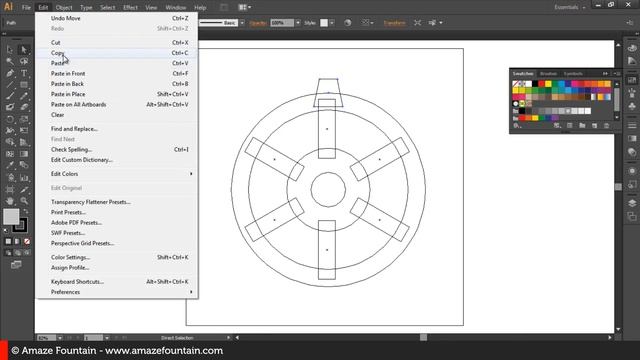This screenshot has width=640, height=360.
Task: Open the brush definition Basic dropdown
Action: pos(242,23)
